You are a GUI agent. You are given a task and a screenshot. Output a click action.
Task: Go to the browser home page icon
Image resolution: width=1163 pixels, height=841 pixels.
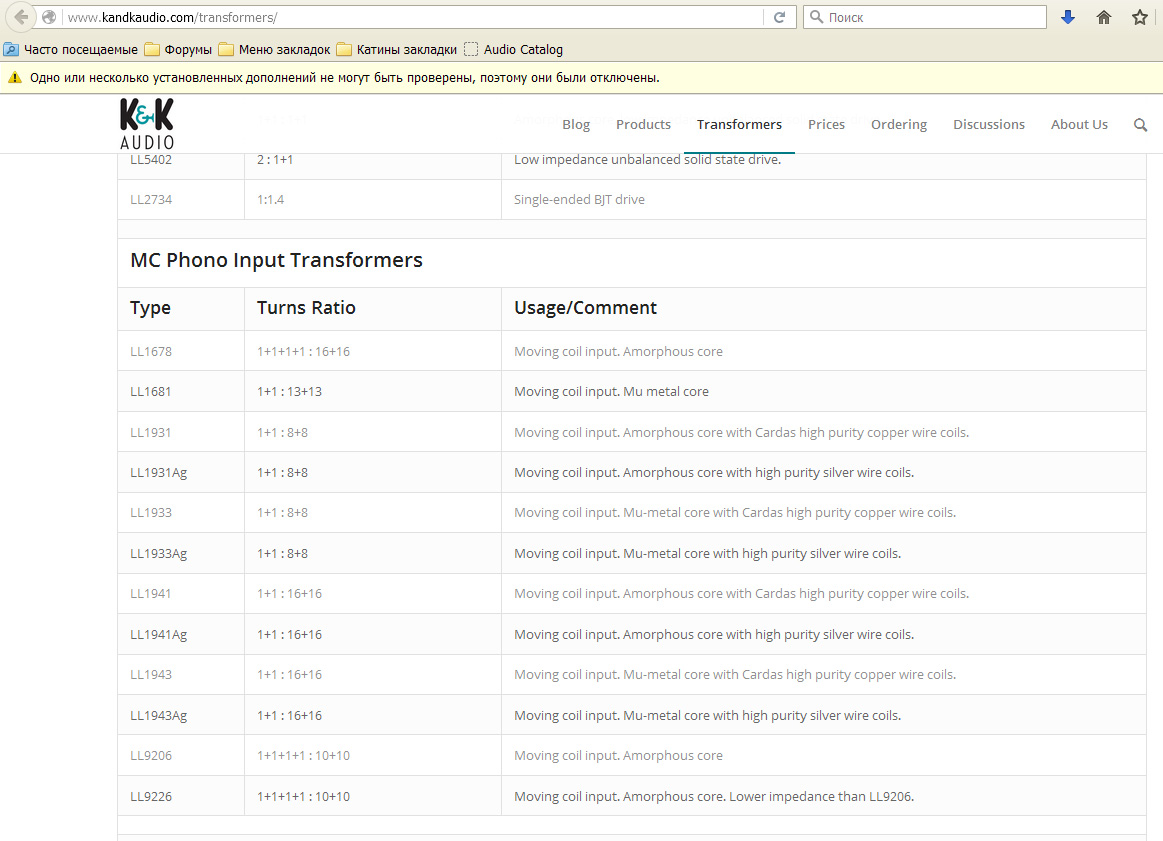tap(1104, 17)
